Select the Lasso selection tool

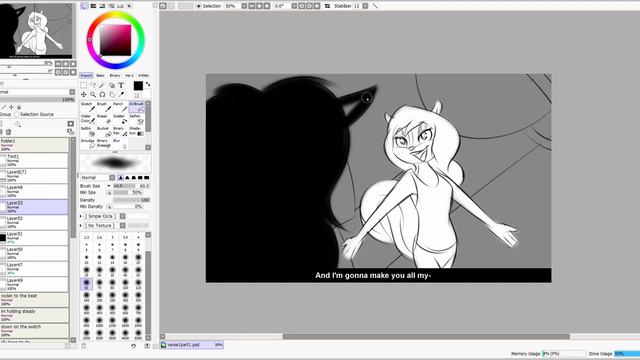93,85
